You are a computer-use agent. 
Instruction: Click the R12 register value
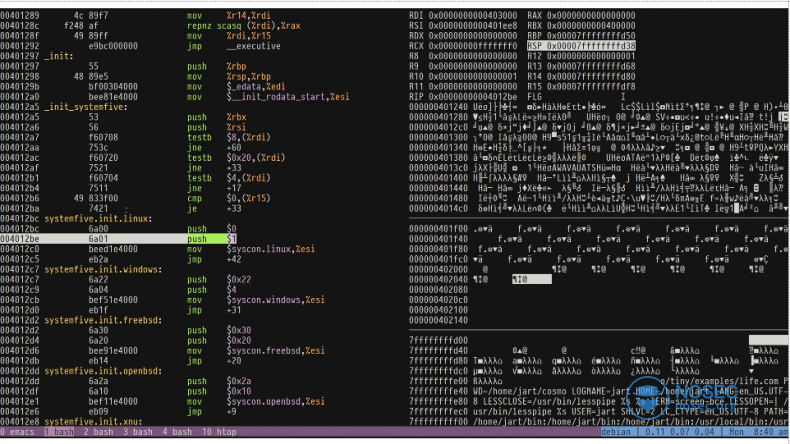coord(591,56)
